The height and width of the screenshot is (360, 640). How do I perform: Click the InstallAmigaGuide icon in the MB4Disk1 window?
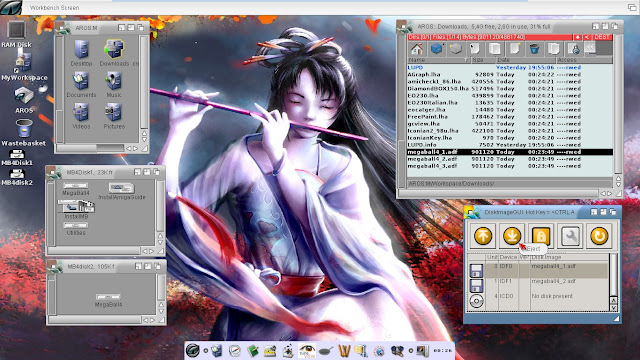[x=122, y=191]
